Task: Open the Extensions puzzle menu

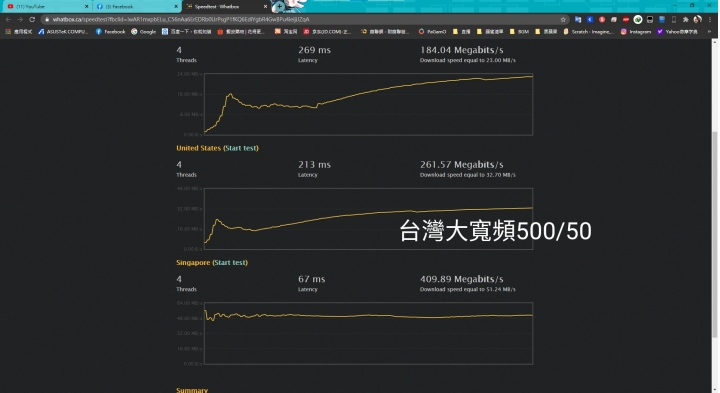Action: [686, 19]
